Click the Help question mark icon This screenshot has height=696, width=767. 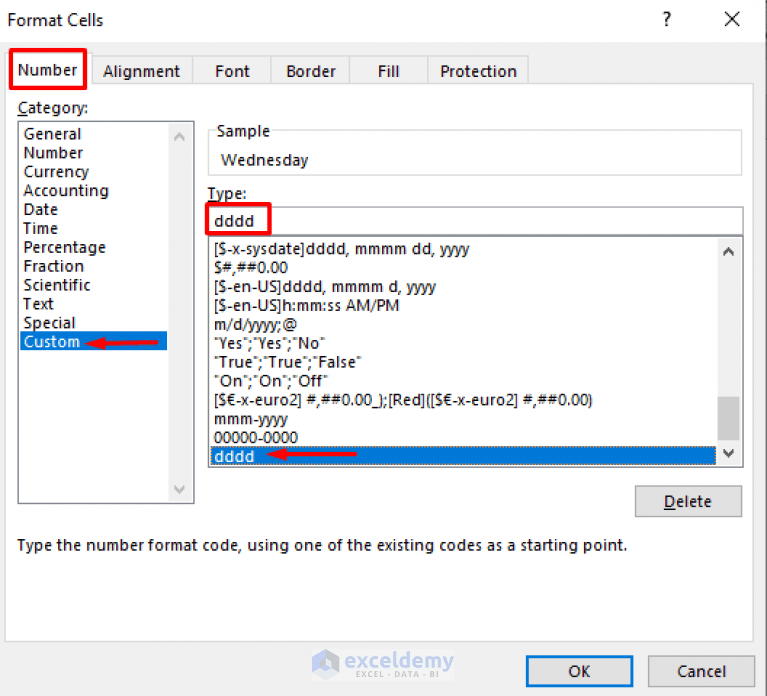666,20
